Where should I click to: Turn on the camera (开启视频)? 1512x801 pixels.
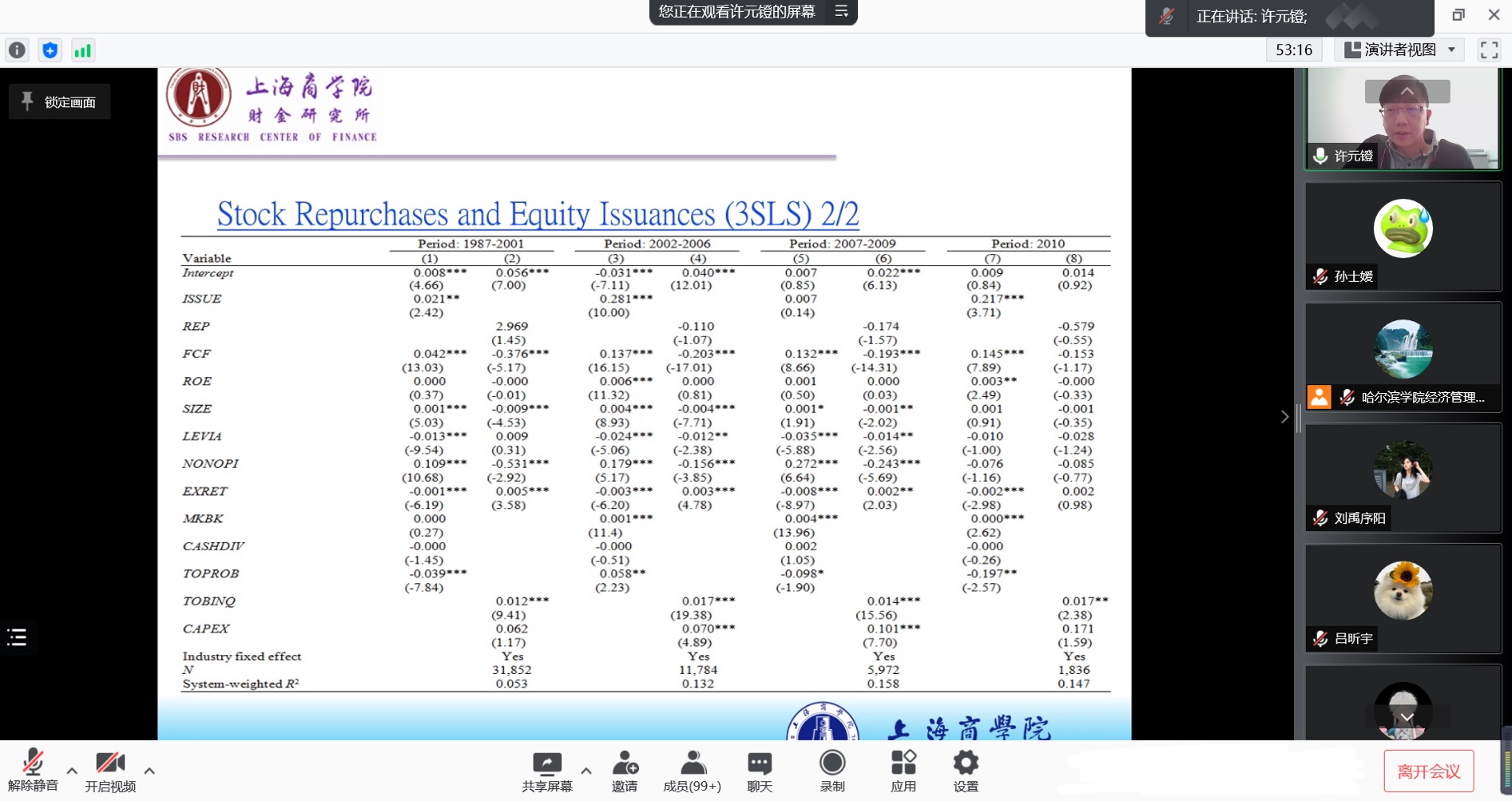point(110,771)
